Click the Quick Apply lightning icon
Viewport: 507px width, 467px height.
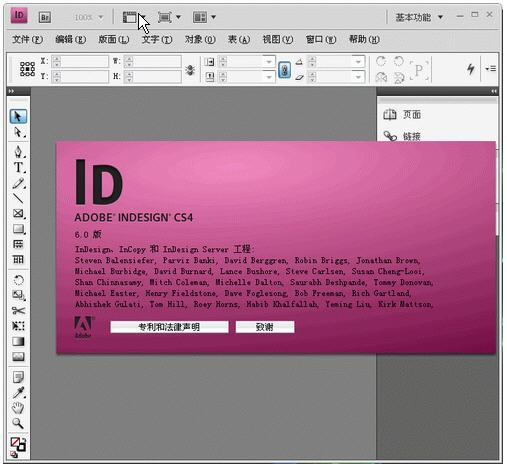tap(470, 69)
